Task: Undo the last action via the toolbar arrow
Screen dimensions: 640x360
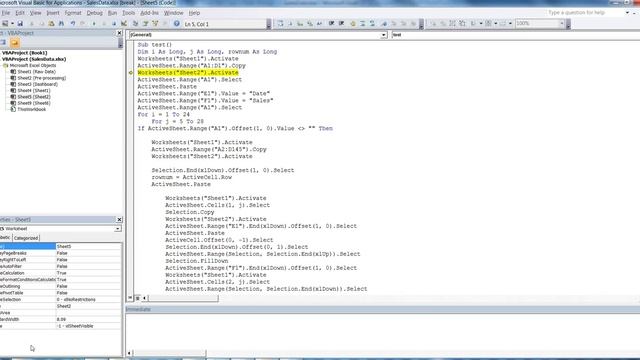Action: (73, 24)
